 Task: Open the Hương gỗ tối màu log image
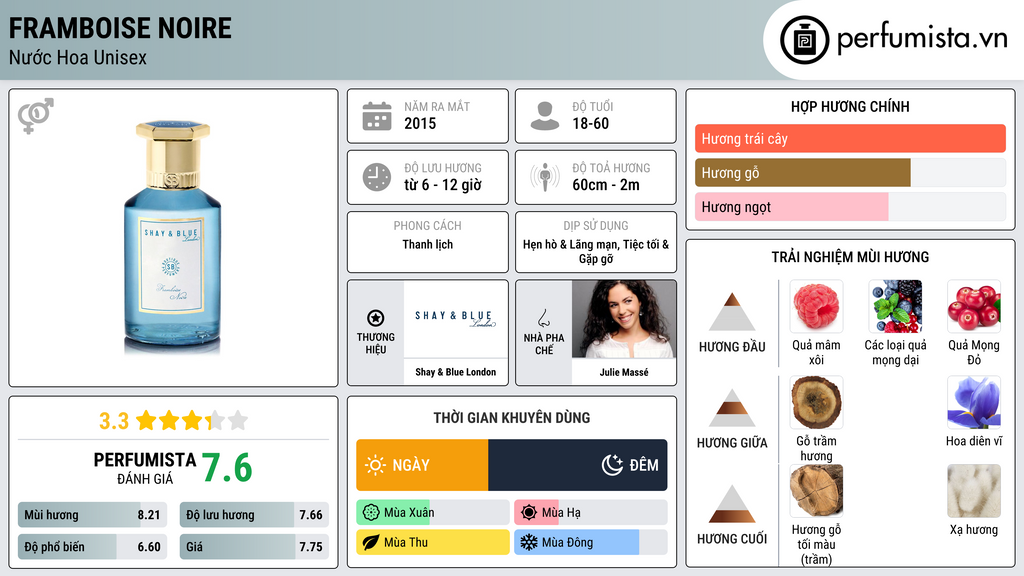click(x=816, y=491)
